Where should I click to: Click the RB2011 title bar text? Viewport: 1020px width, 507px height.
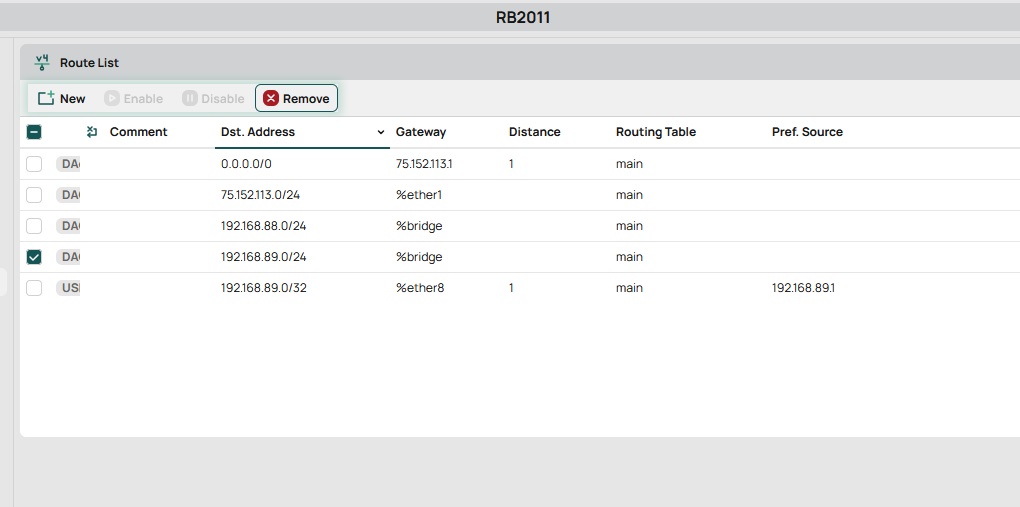coord(523,18)
